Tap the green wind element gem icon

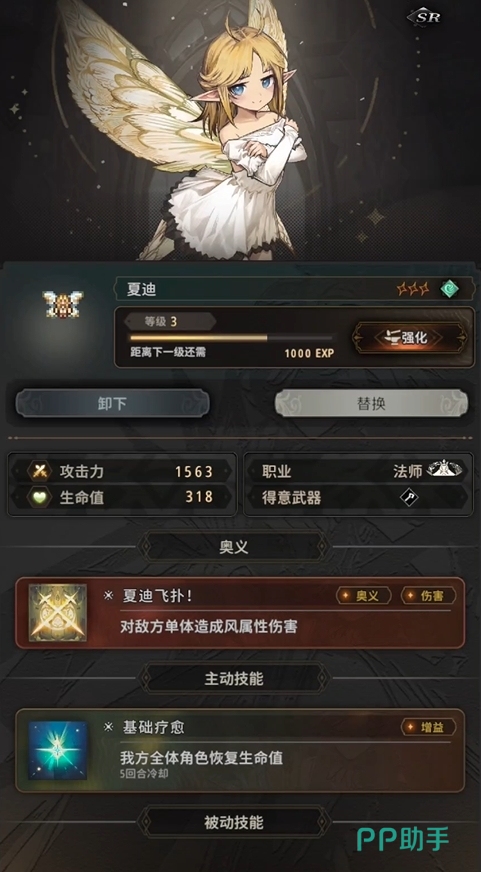449,289
